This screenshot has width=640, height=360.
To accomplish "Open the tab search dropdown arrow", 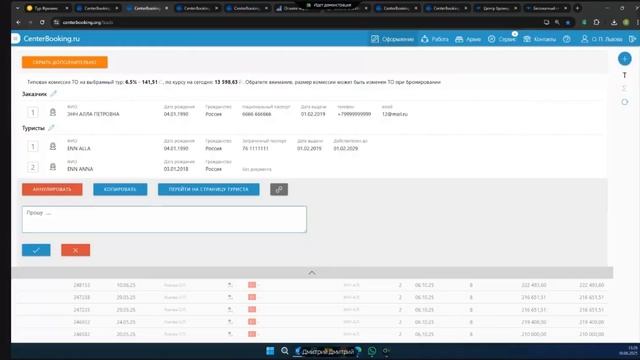I will tap(18, 8).
